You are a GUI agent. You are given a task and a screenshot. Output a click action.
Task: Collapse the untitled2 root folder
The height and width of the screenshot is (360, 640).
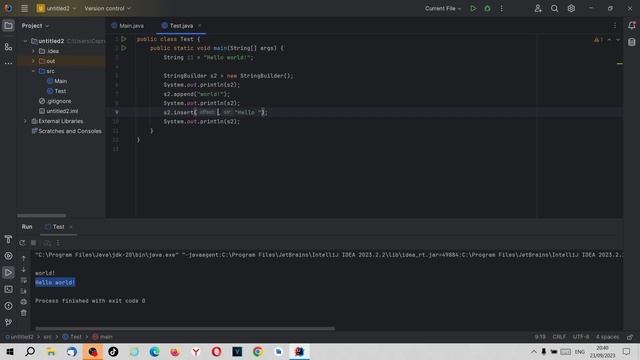25,41
